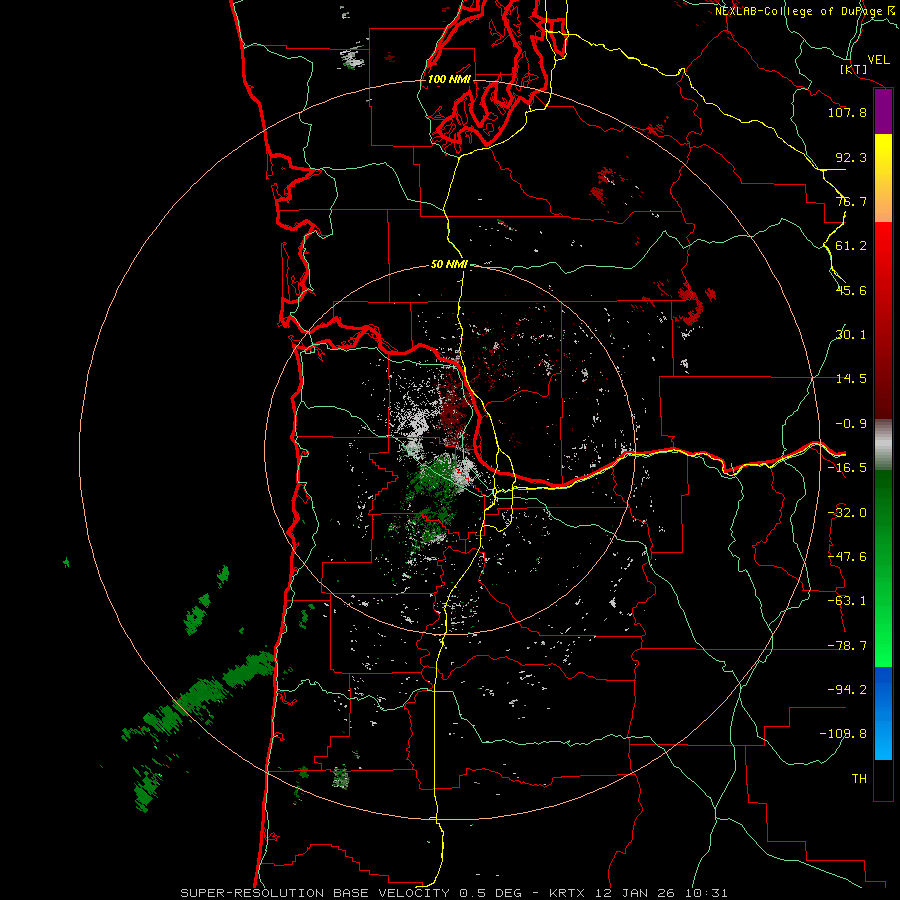
Task: Click the purple segment of the color bar
Action: (x=883, y=112)
